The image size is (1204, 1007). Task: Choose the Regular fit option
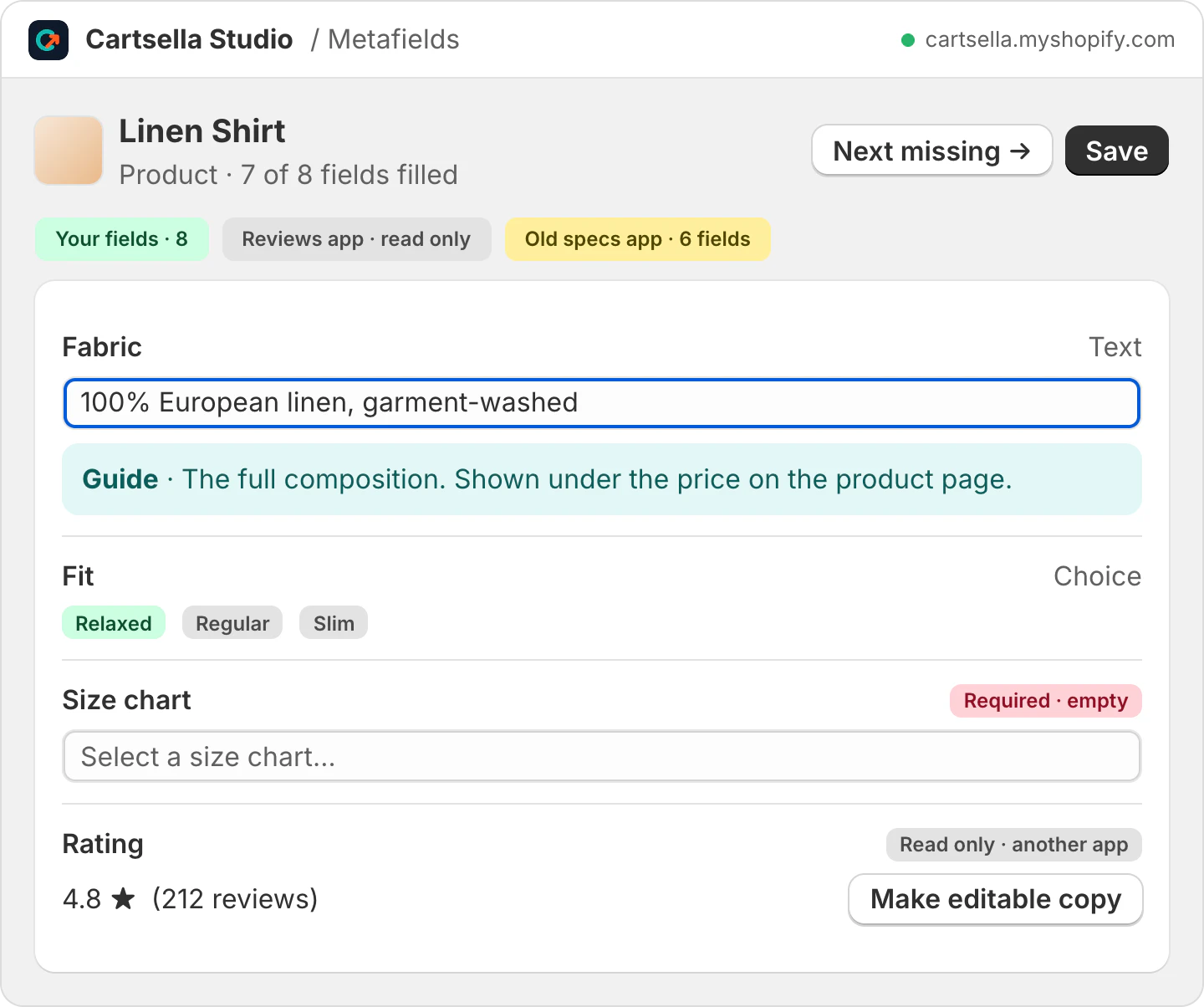(x=232, y=623)
